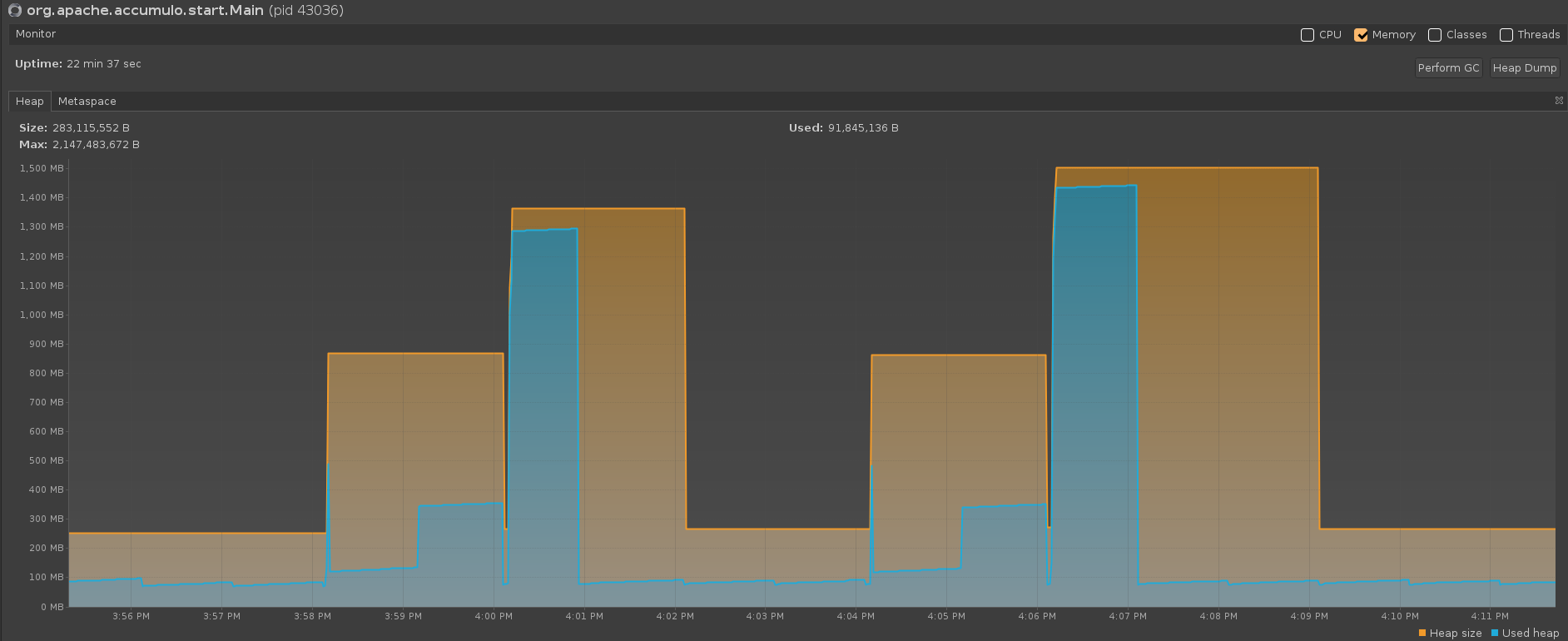Screen dimensions: 1568x641
Task: Select the Heap tab
Action: 30,102
